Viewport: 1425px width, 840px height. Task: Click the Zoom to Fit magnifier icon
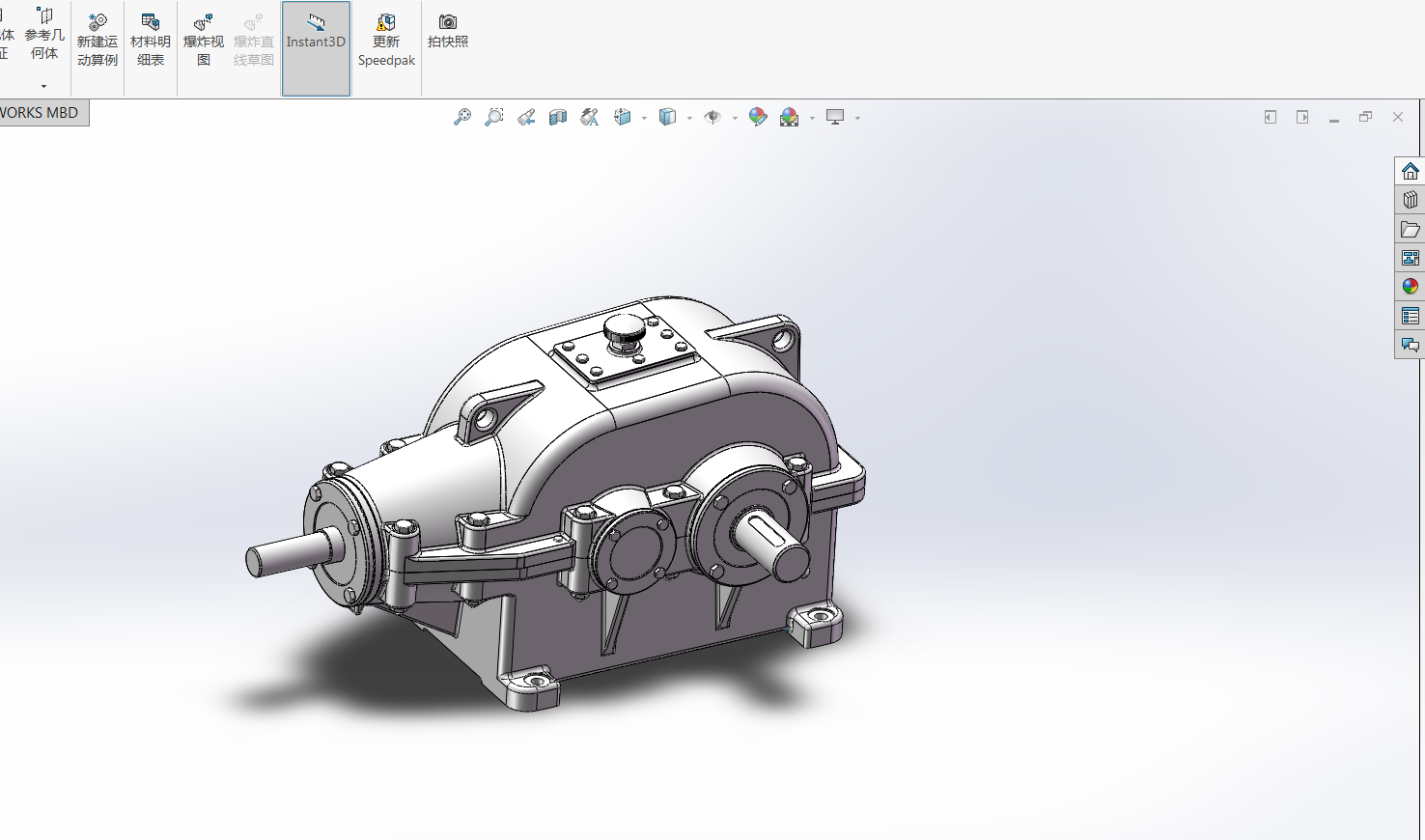pyautogui.click(x=462, y=117)
